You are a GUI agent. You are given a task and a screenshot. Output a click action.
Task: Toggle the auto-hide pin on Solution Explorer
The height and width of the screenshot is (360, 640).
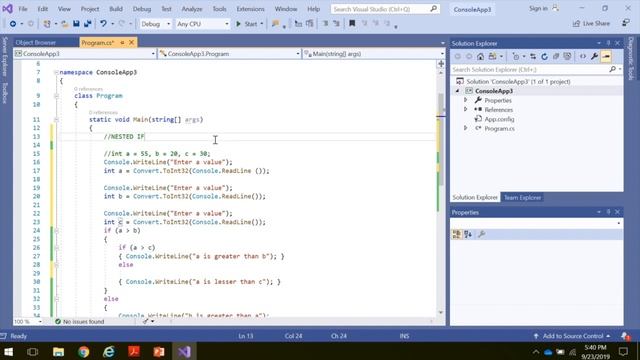click(608, 43)
